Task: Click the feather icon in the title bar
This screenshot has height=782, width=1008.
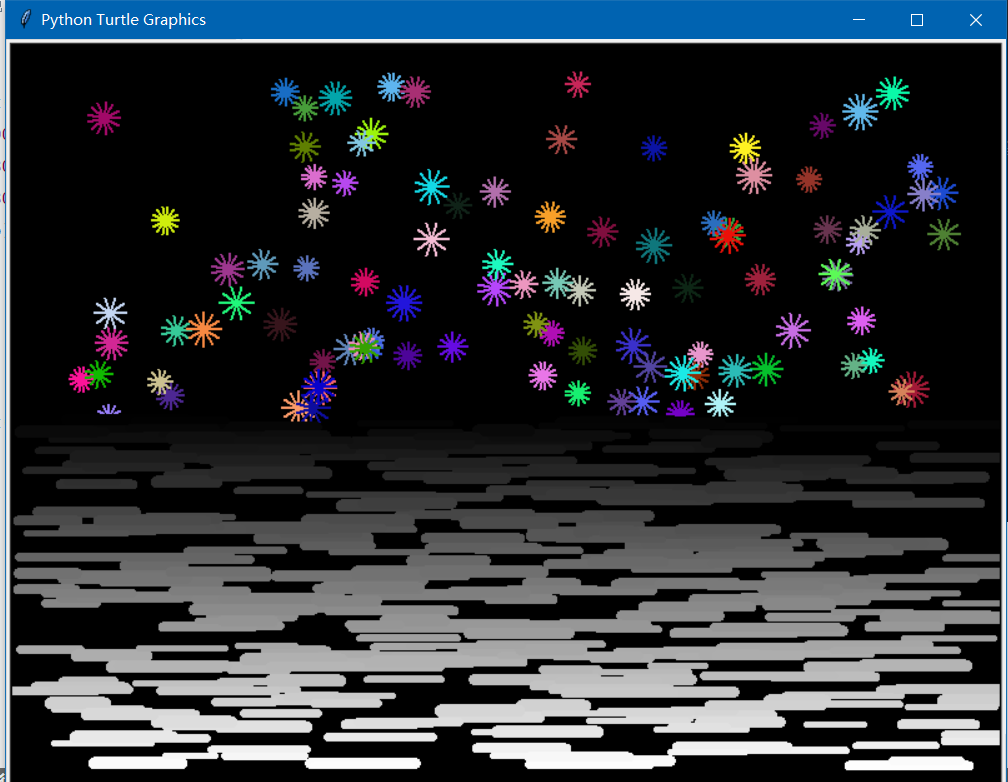Action: (25, 19)
